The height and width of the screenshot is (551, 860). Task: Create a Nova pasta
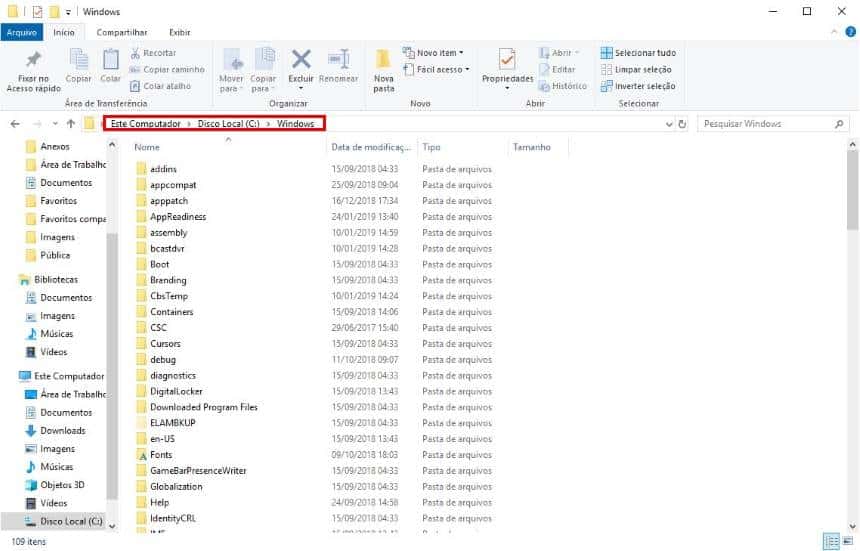tap(383, 70)
